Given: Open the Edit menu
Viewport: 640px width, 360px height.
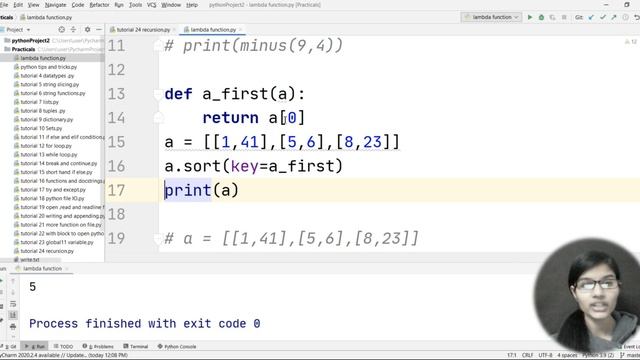Looking at the screenshot, I should pyautogui.click(x=18, y=5).
